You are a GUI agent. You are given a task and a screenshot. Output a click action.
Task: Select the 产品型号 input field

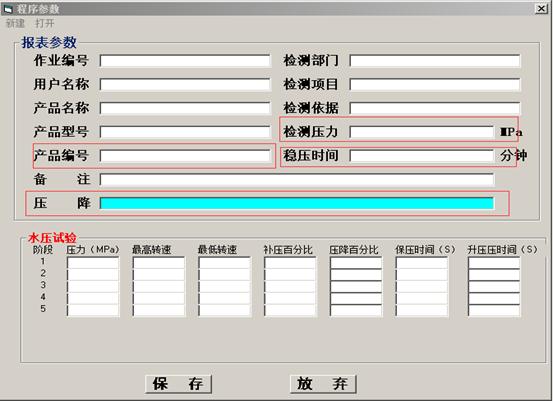tap(185, 132)
